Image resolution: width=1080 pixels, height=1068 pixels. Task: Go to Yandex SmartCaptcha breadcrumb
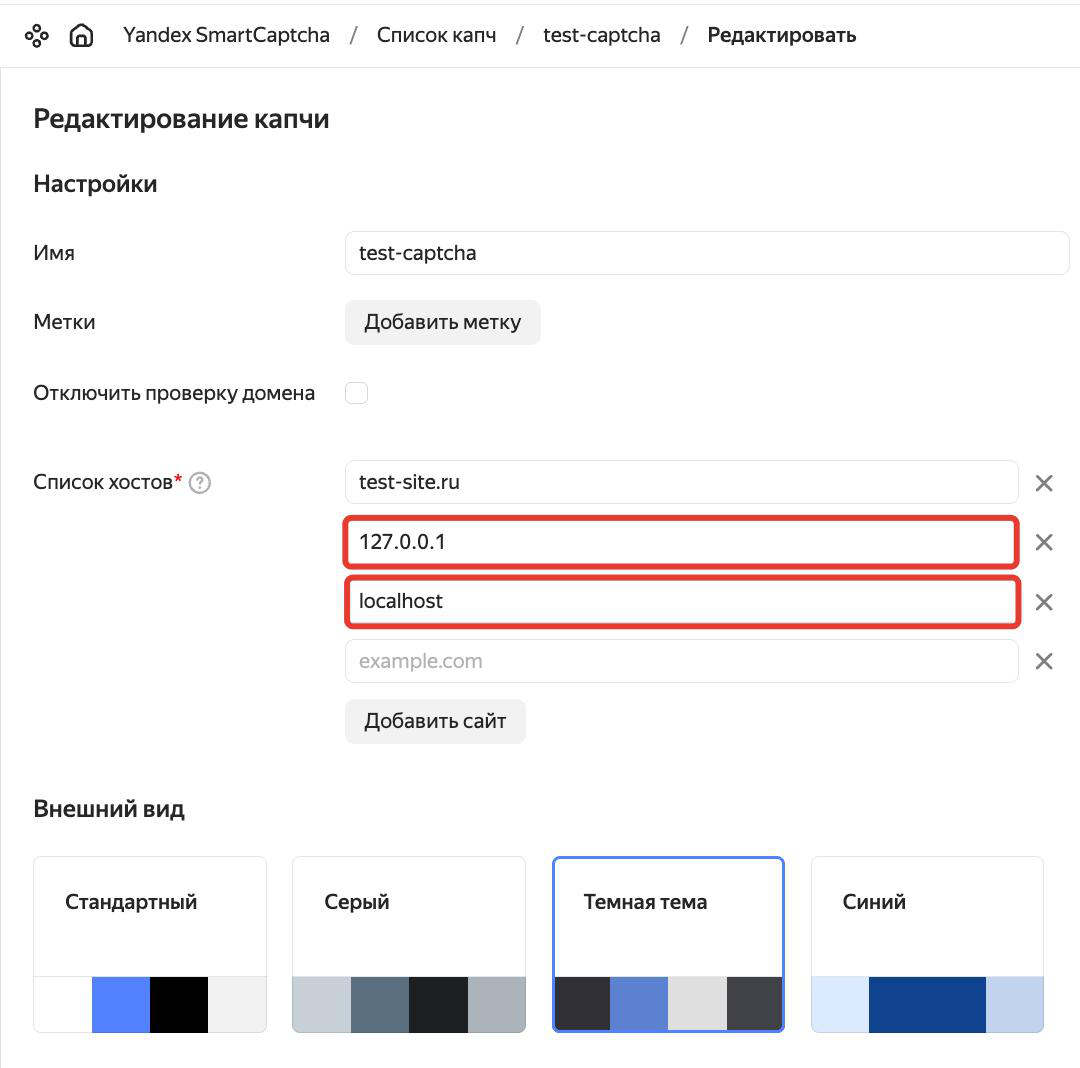tap(226, 35)
